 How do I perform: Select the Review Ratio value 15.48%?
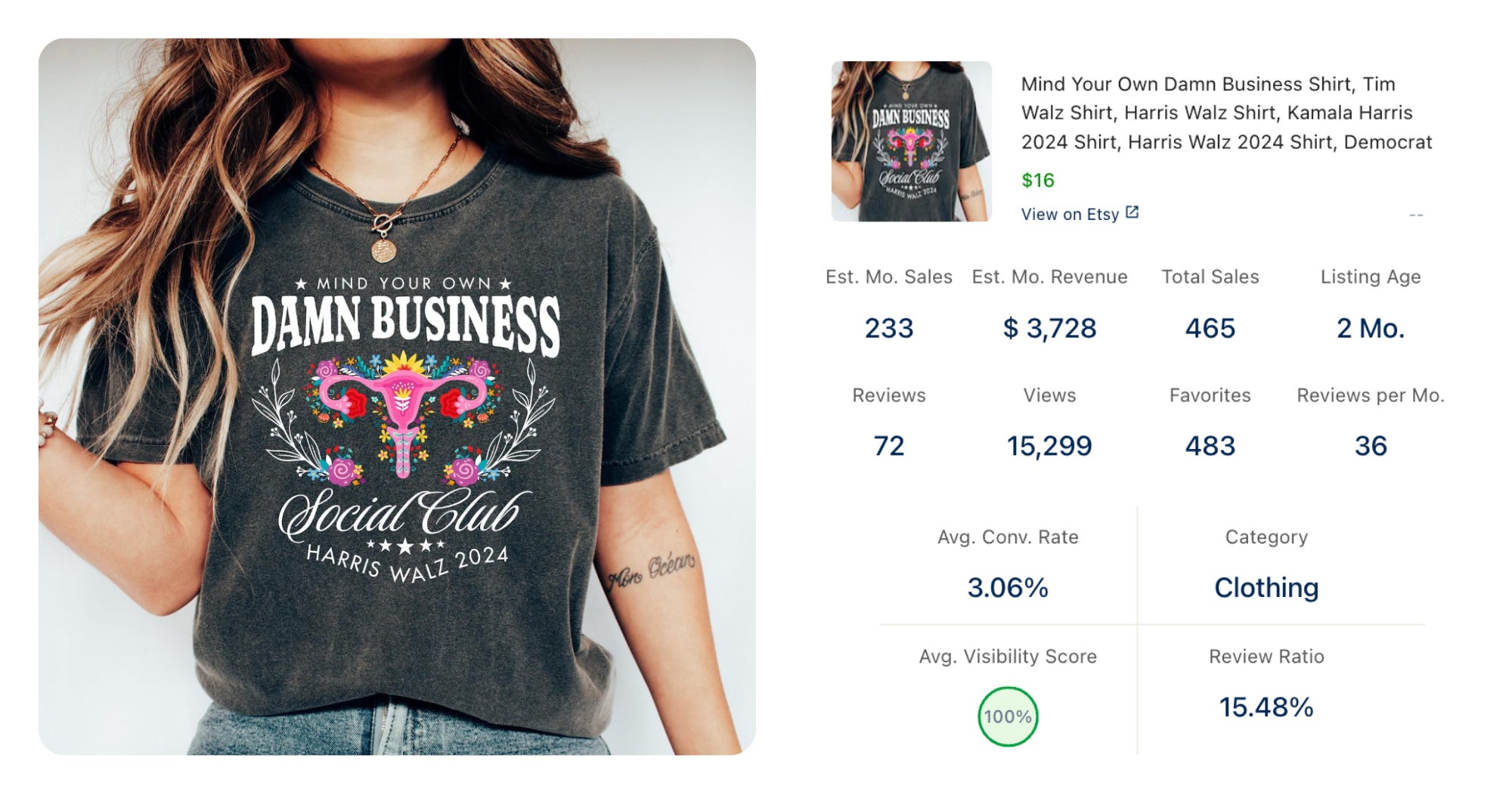tap(1266, 707)
